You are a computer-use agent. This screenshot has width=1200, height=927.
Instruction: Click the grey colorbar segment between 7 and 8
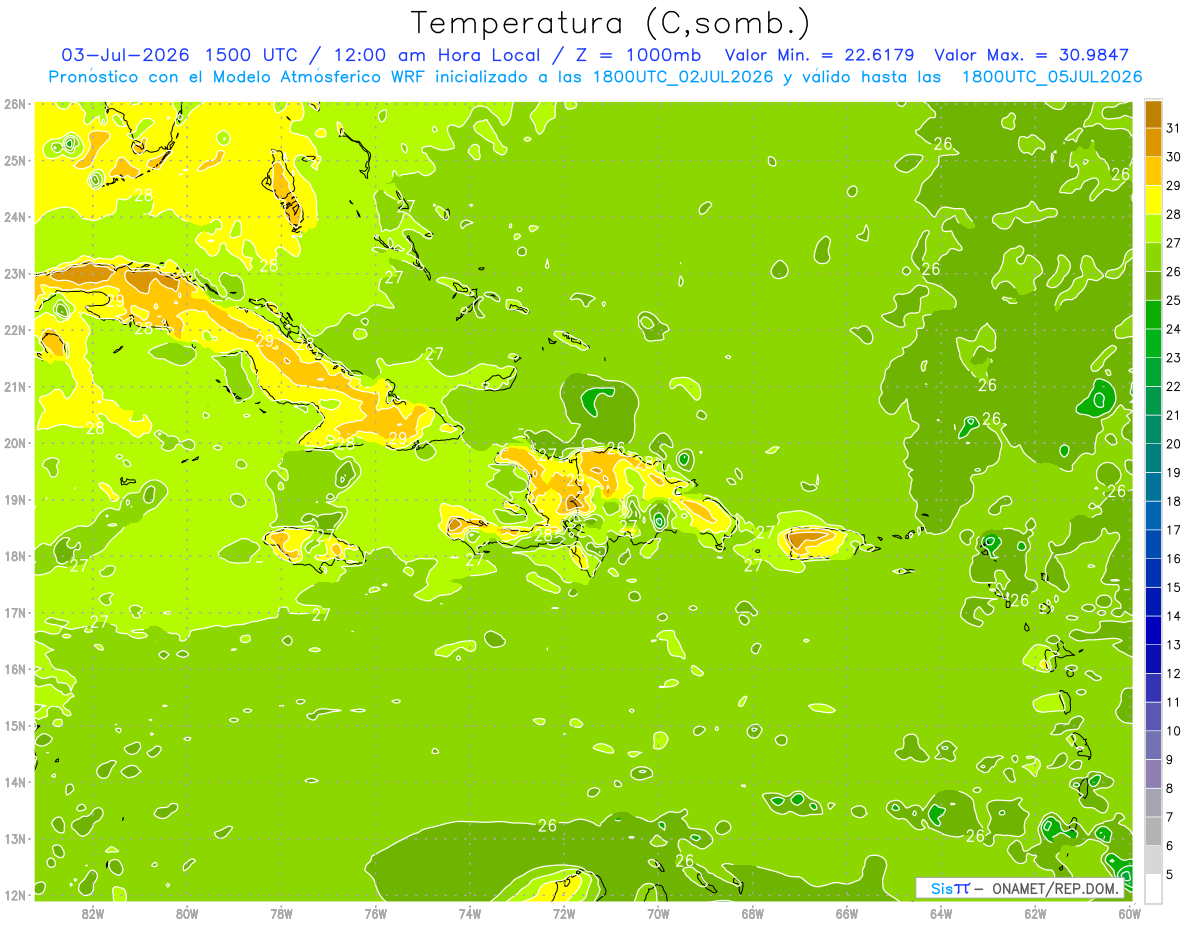click(x=1153, y=802)
